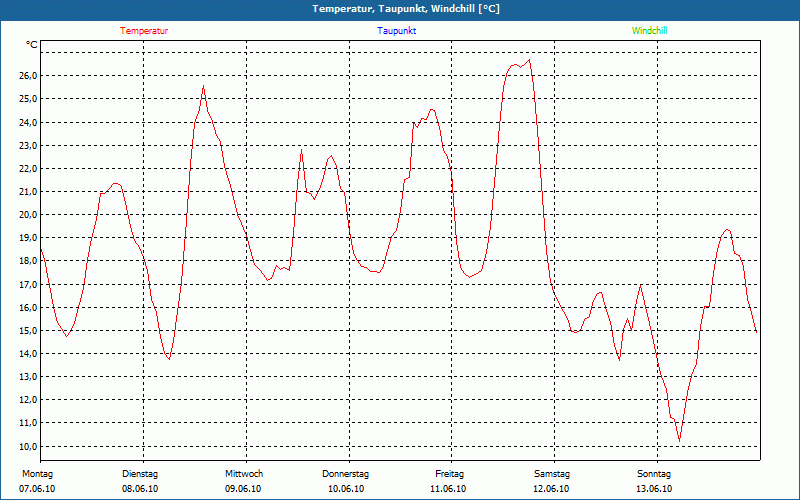Click the 20,0 y-axis value

point(29,214)
